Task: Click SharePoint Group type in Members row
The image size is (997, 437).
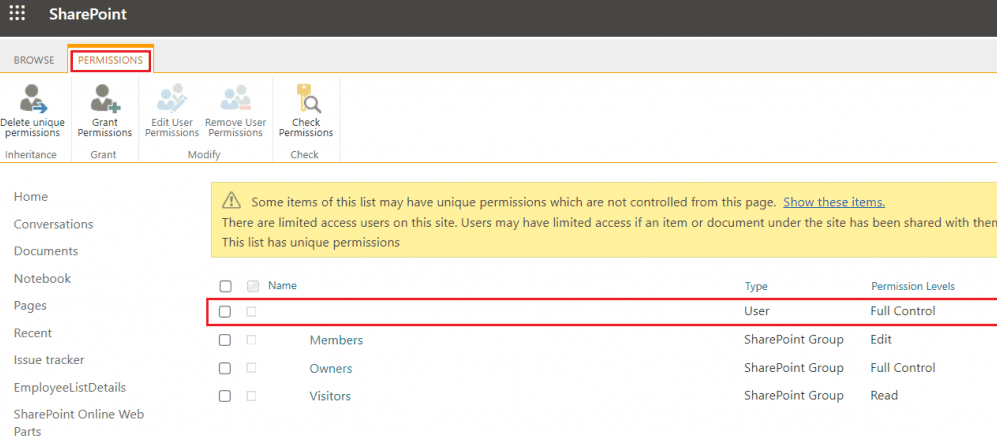Action: coord(794,340)
